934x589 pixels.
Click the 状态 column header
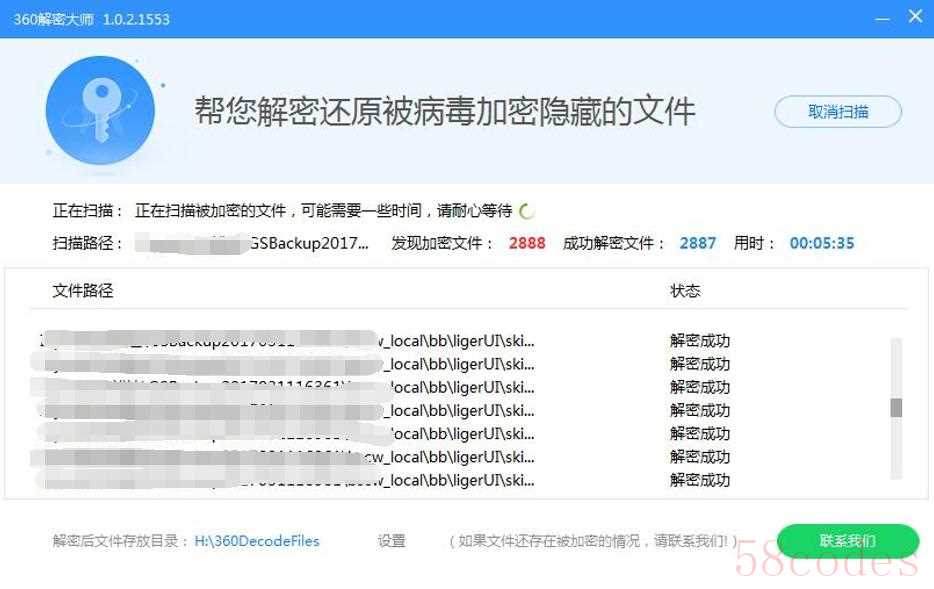coord(685,291)
